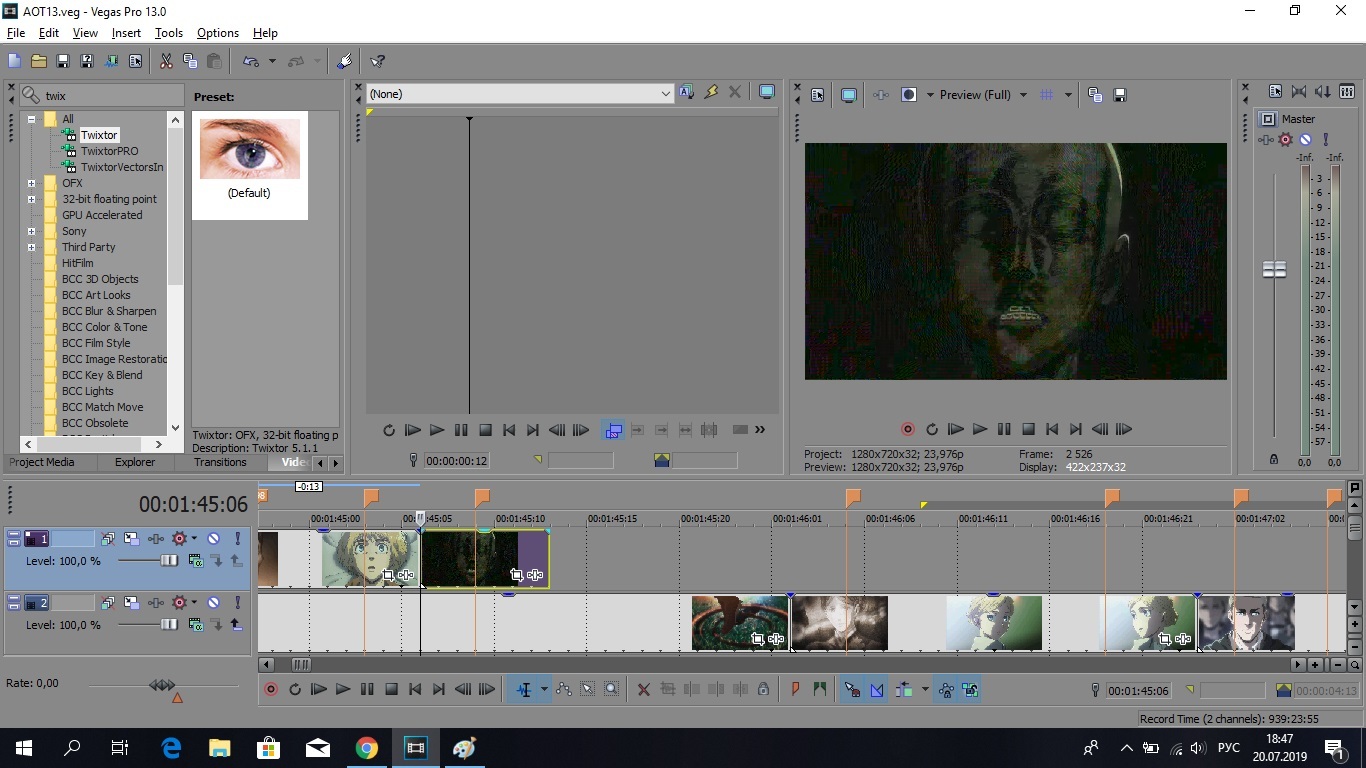Adjust the Master volume fader
Viewport: 1366px width, 768px height.
[1274, 269]
